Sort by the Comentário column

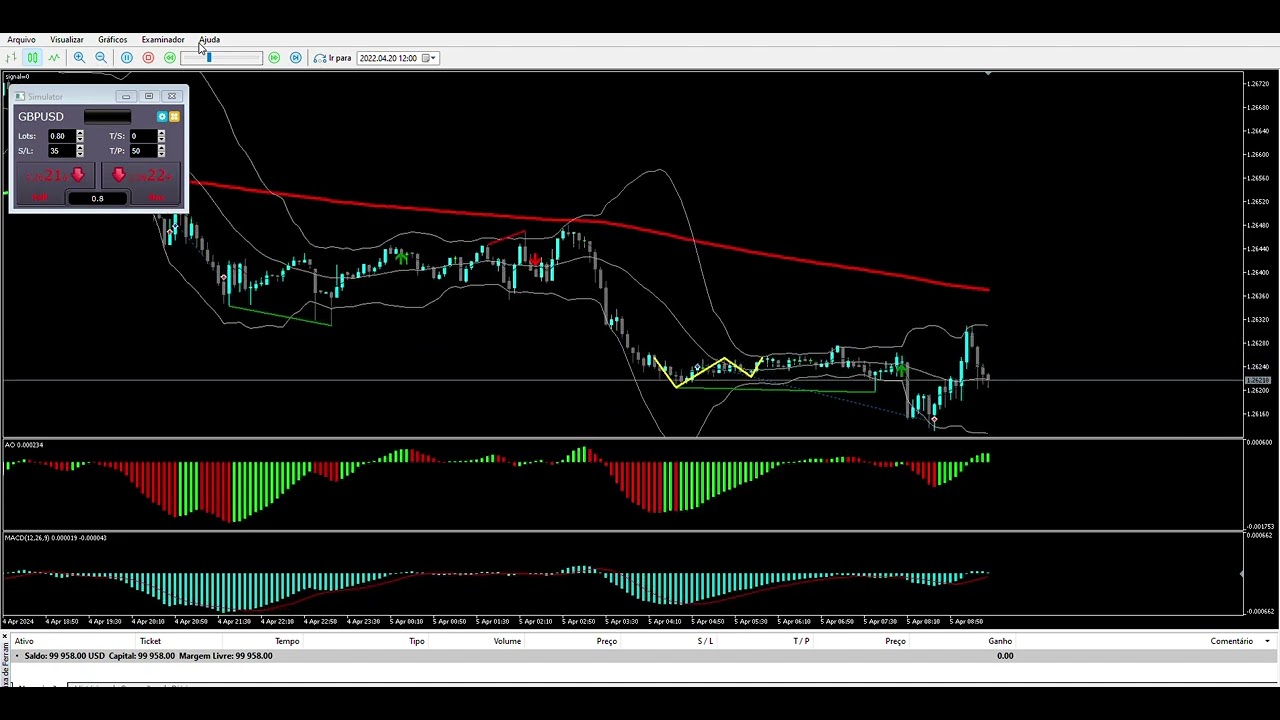pos(1231,641)
